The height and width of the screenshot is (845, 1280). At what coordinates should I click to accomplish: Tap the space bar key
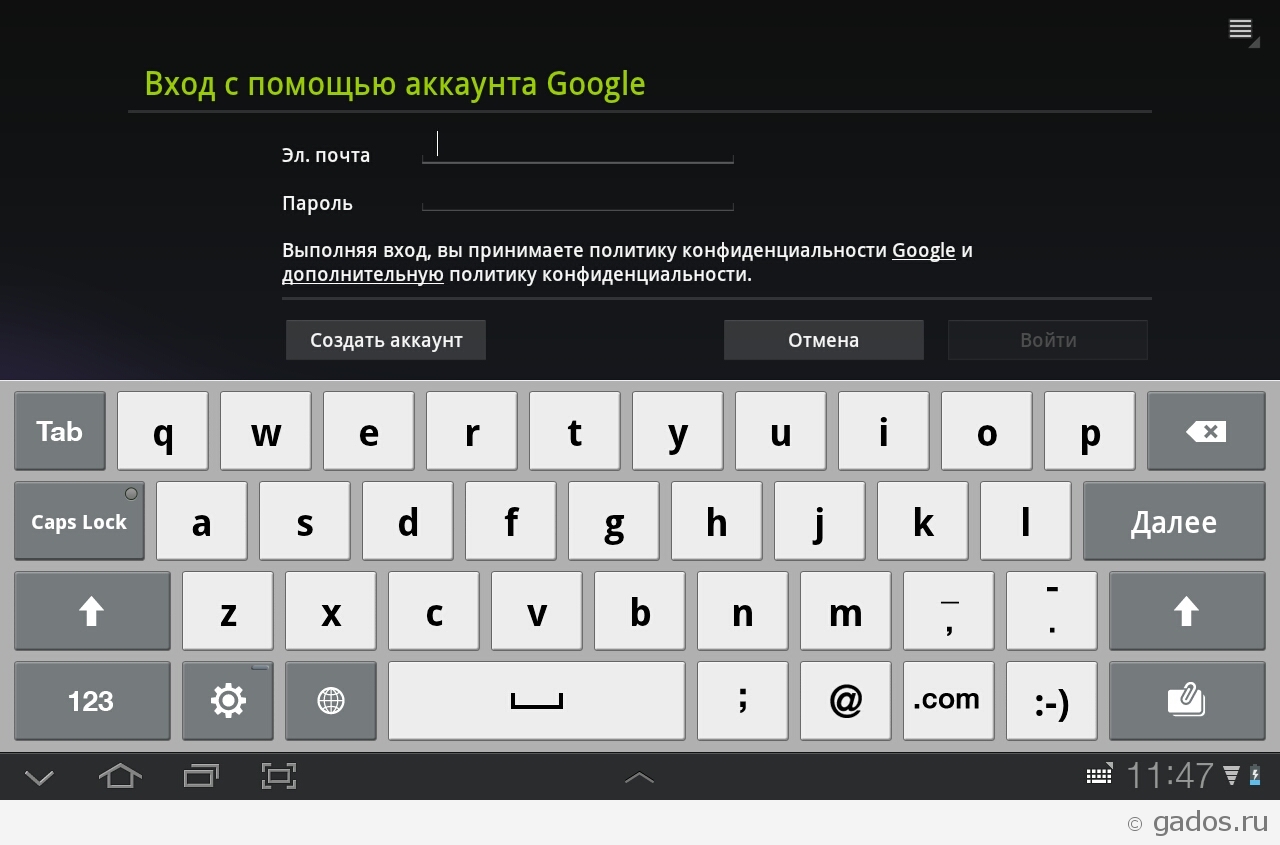pyautogui.click(x=537, y=701)
